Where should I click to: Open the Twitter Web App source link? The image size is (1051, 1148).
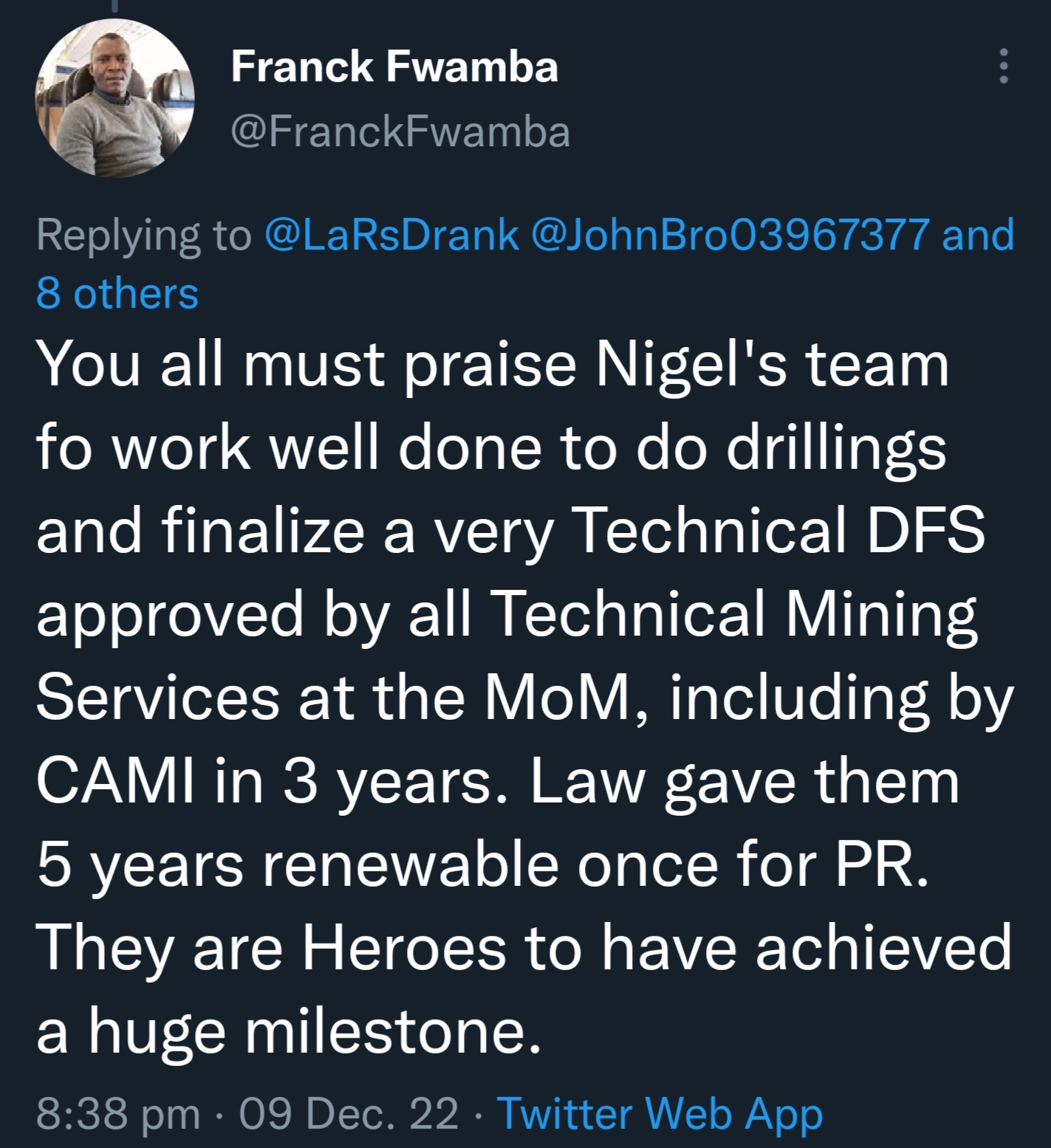(x=660, y=1113)
